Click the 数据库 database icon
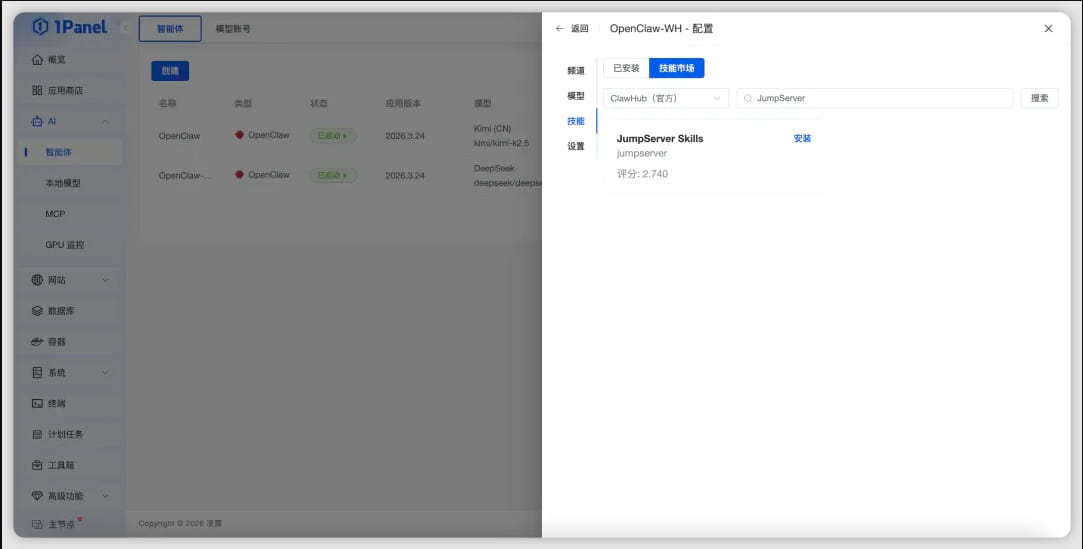The height and width of the screenshot is (549, 1083). coord(37,311)
